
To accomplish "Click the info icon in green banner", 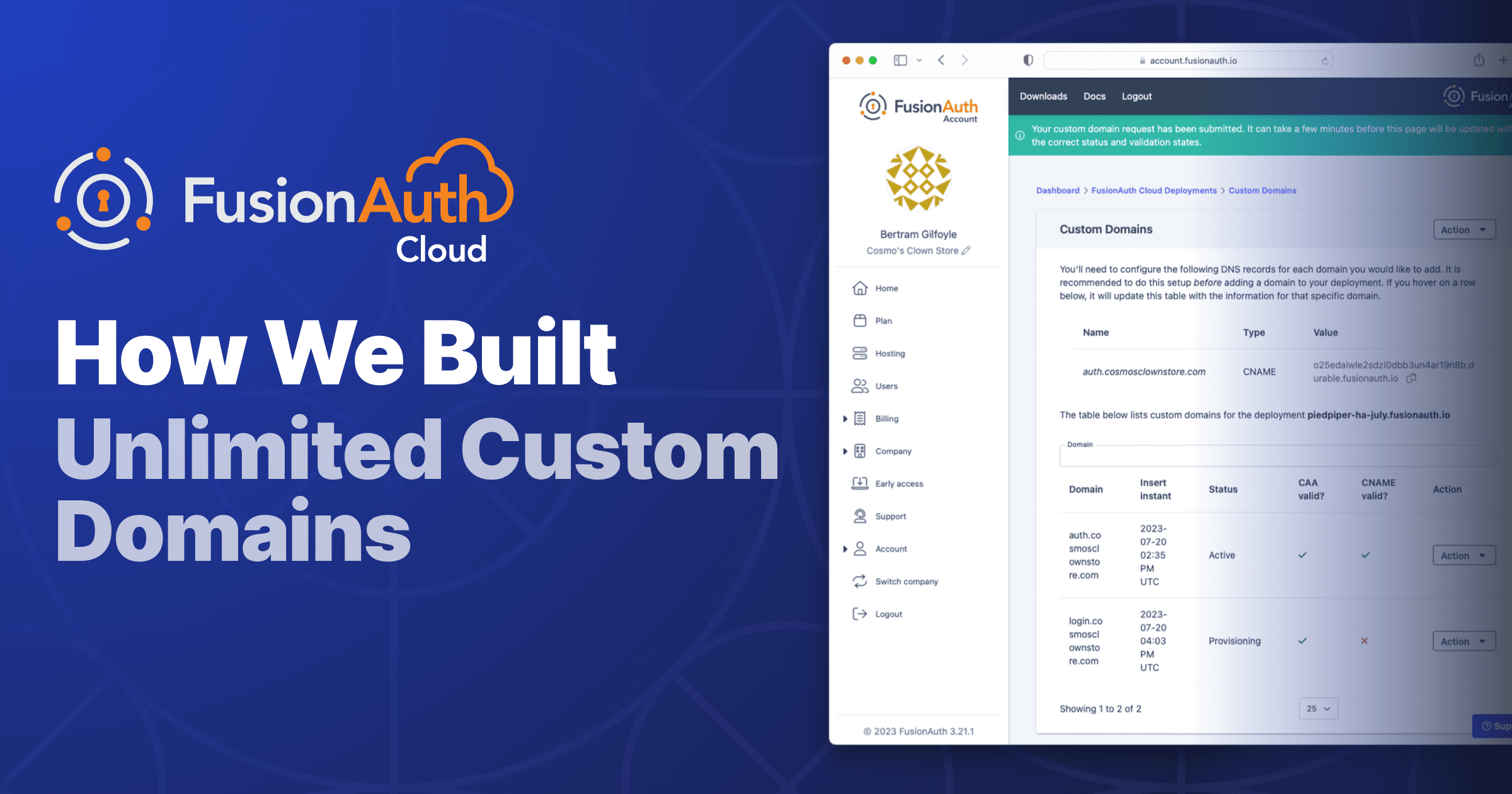I will click(x=1020, y=135).
